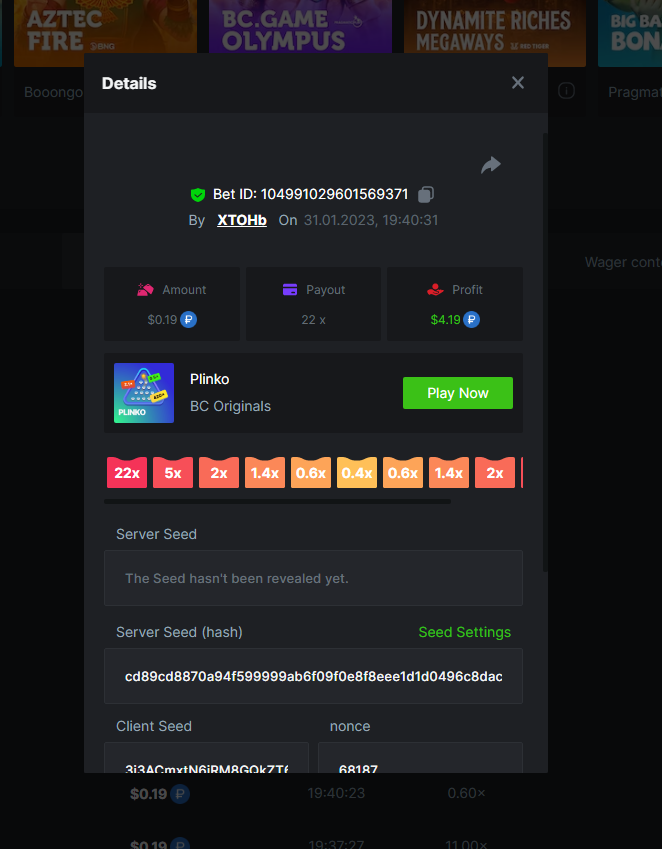Copy the Bet ID with copy icon
The height and width of the screenshot is (849, 662).
426,194
